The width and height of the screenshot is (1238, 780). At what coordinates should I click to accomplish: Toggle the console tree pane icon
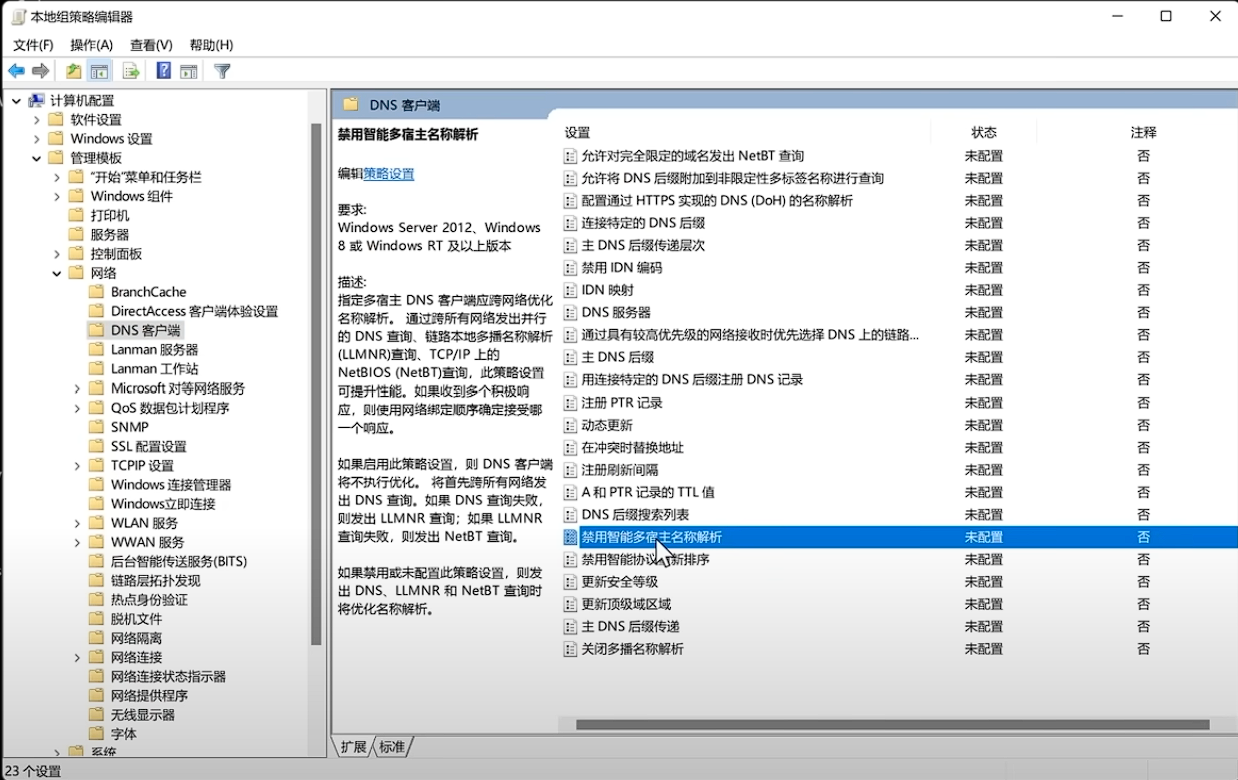[99, 70]
